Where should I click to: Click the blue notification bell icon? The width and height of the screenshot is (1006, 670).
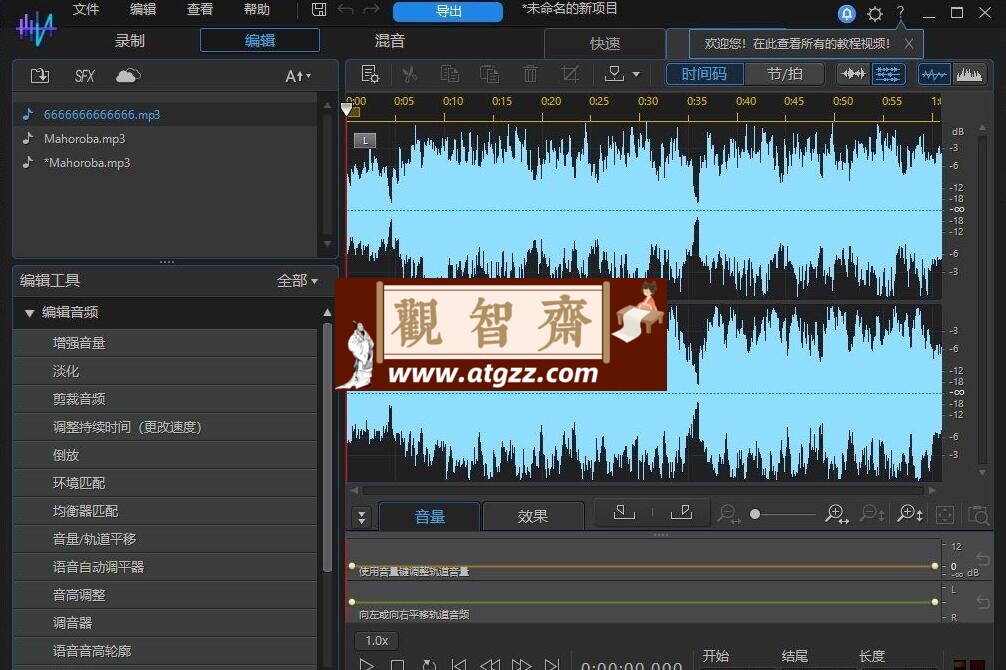(847, 13)
